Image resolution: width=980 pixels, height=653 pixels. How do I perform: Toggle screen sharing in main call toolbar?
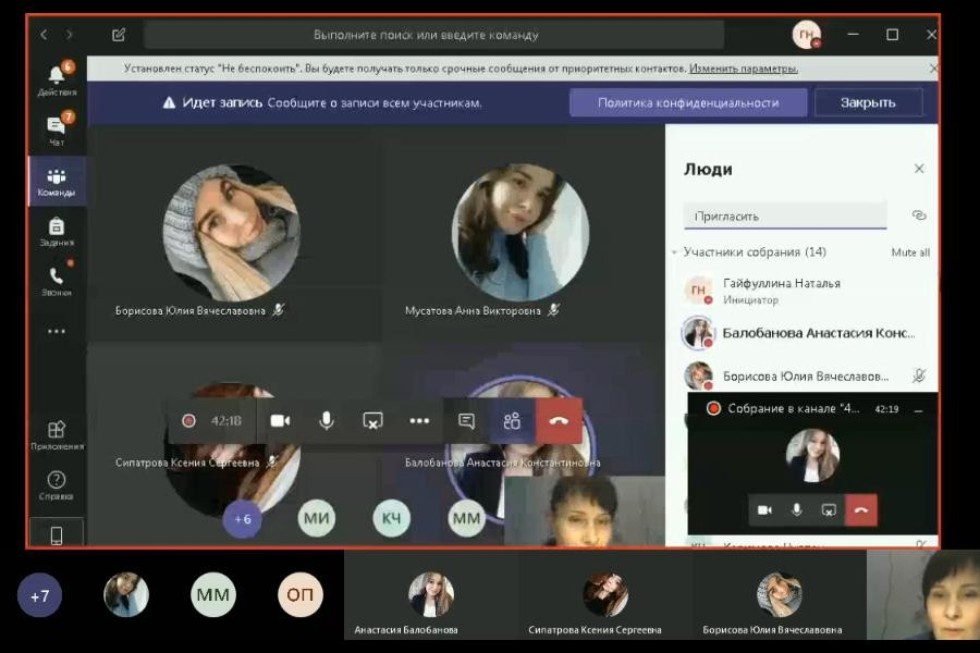coord(372,421)
